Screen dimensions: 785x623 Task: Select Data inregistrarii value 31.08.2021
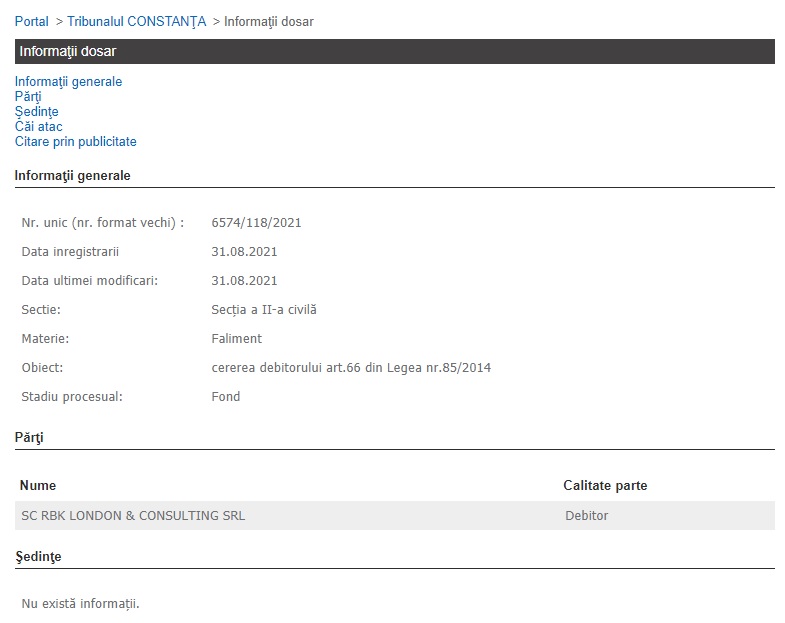[244, 252]
